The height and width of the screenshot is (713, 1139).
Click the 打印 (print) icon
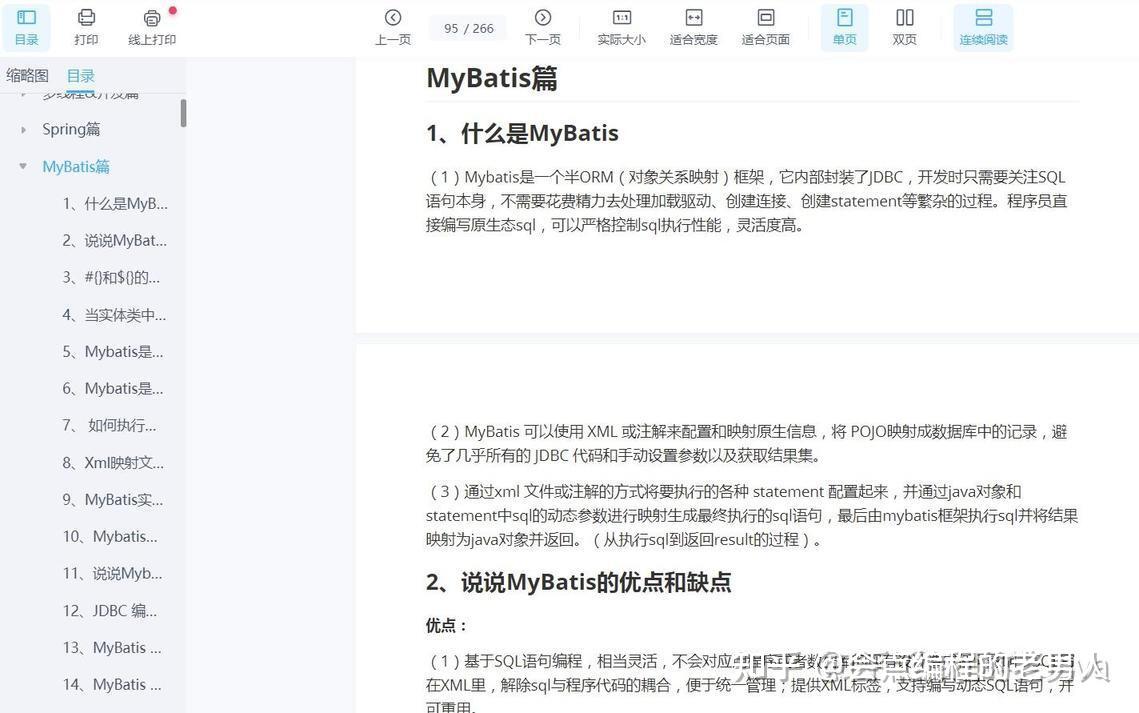tap(86, 26)
